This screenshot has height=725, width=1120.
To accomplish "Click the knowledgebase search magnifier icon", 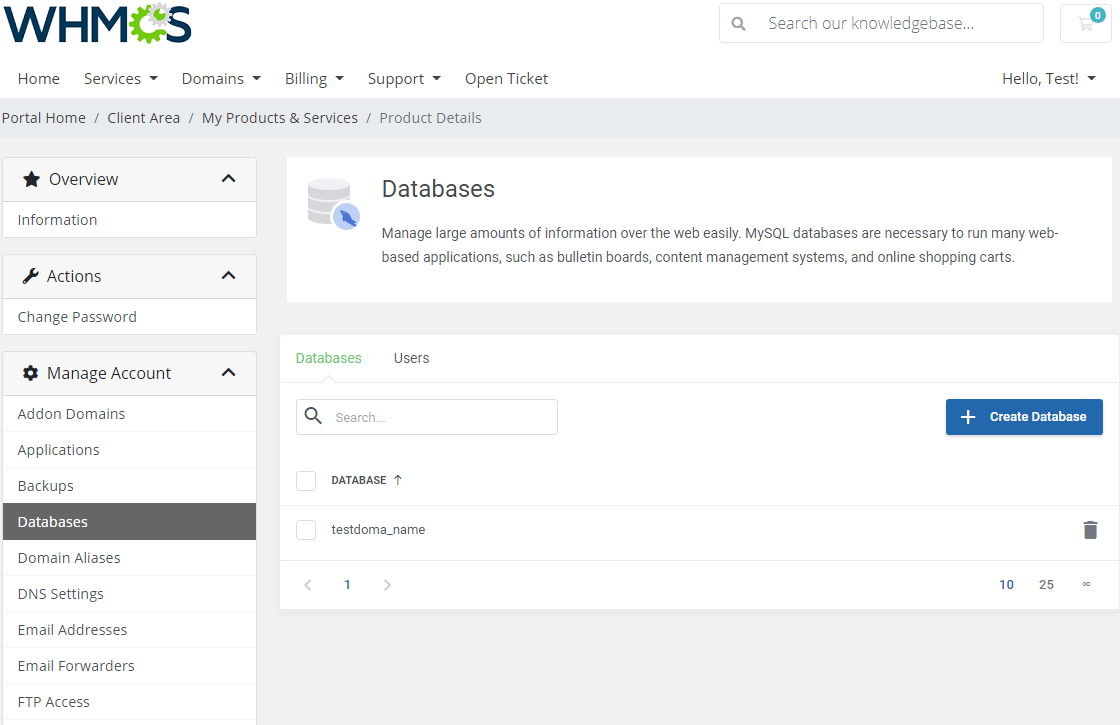I will (x=739, y=24).
